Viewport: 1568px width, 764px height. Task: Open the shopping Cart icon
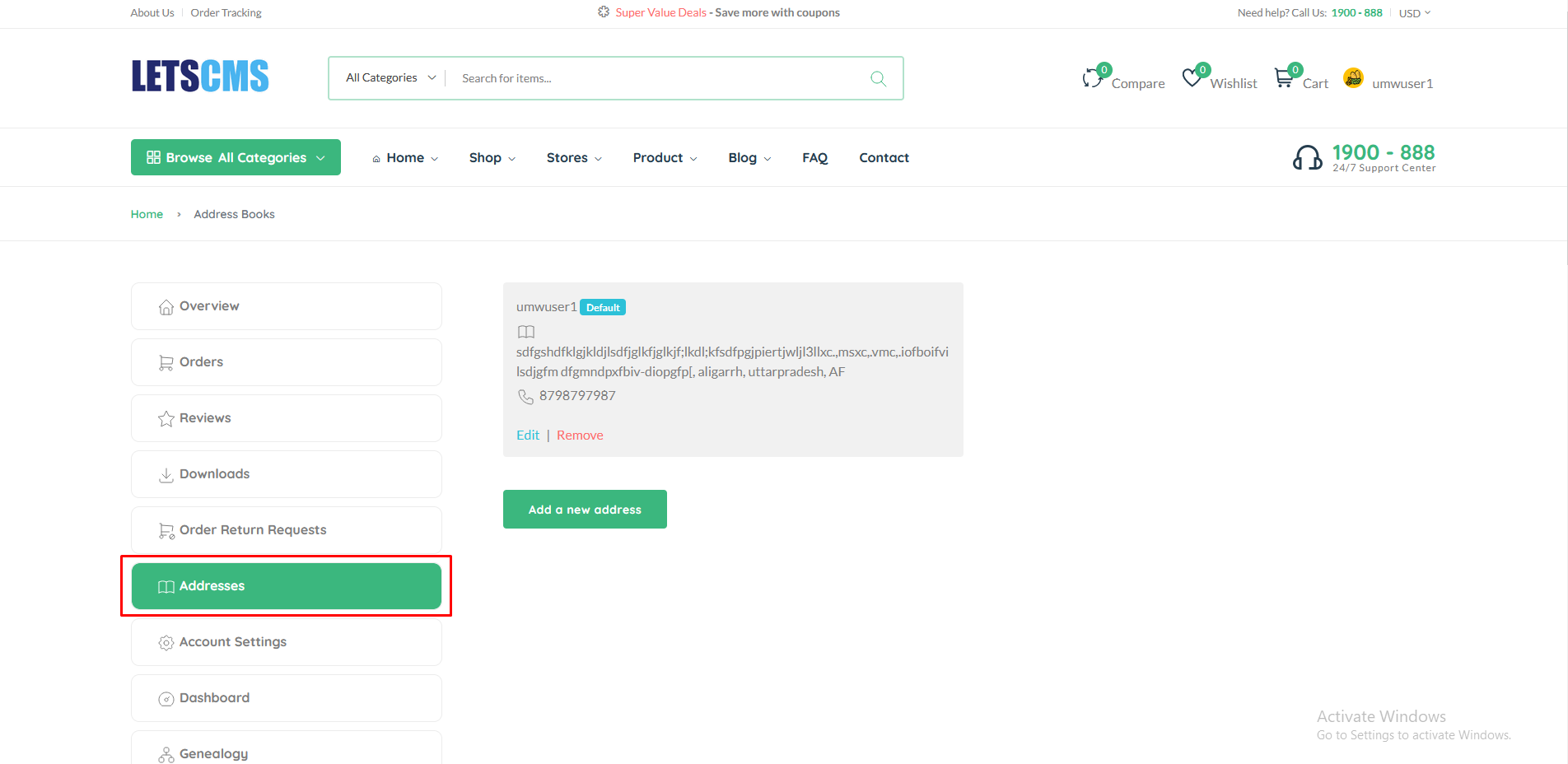tap(1284, 77)
